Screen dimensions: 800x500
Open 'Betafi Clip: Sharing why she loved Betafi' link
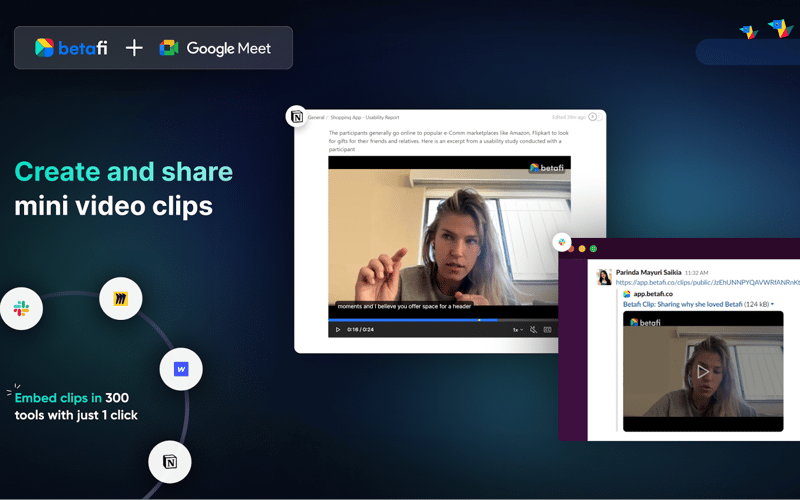(x=683, y=304)
